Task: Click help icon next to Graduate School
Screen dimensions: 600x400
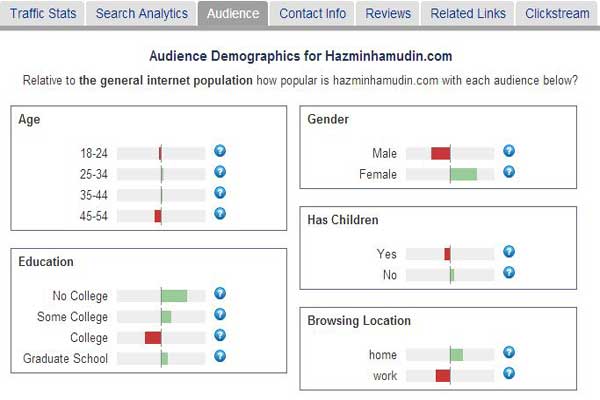Action: pyautogui.click(x=220, y=356)
